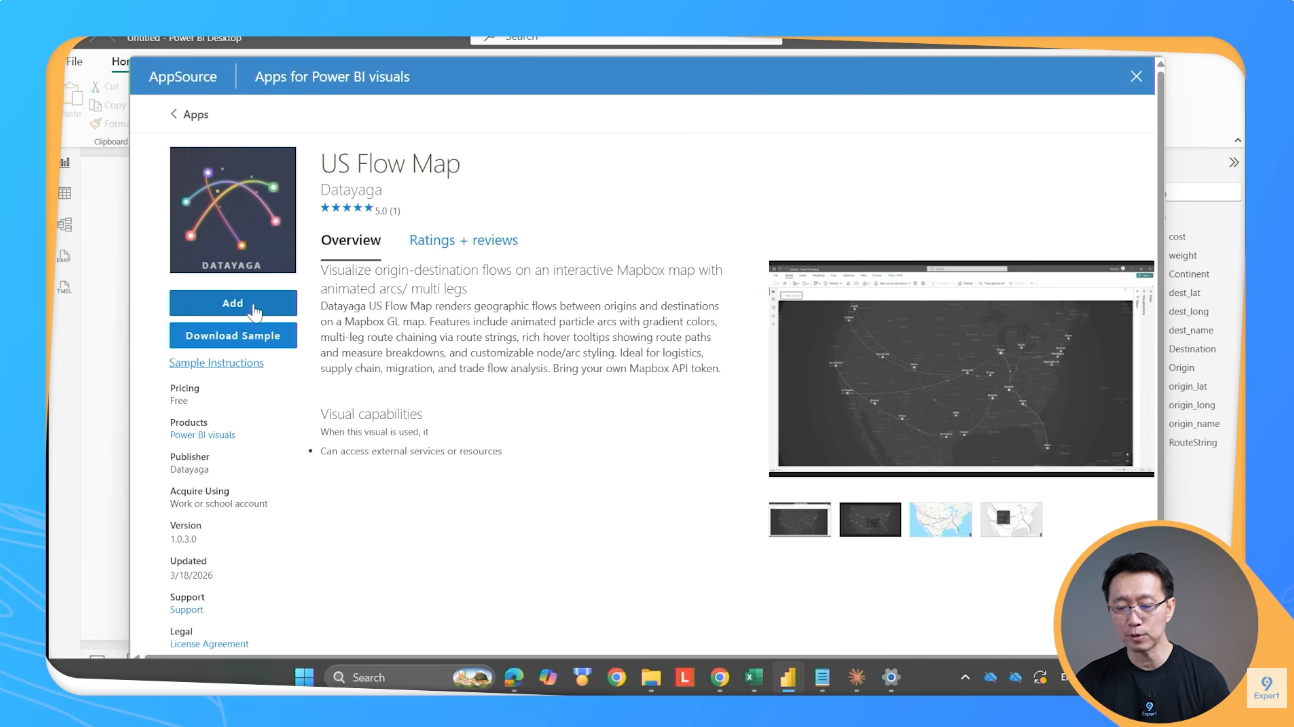The image size is (1294, 727).
Task: Open Report view in Power BI sidebar
Action: [x=65, y=162]
